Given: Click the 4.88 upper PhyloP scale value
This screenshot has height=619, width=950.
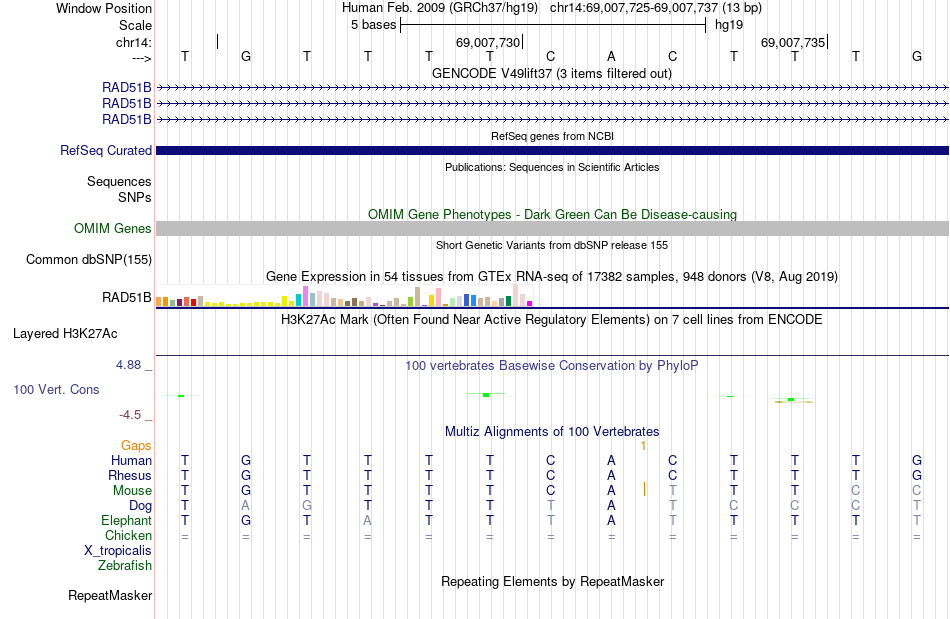Looking at the screenshot, I should [128, 365].
